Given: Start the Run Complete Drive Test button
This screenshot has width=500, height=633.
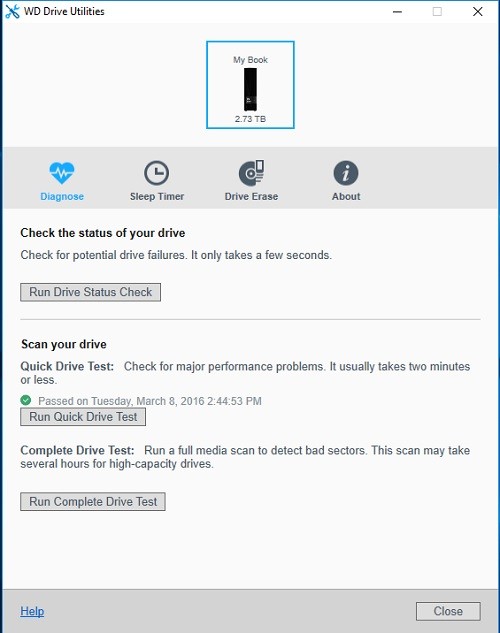Looking at the screenshot, I should (93, 501).
